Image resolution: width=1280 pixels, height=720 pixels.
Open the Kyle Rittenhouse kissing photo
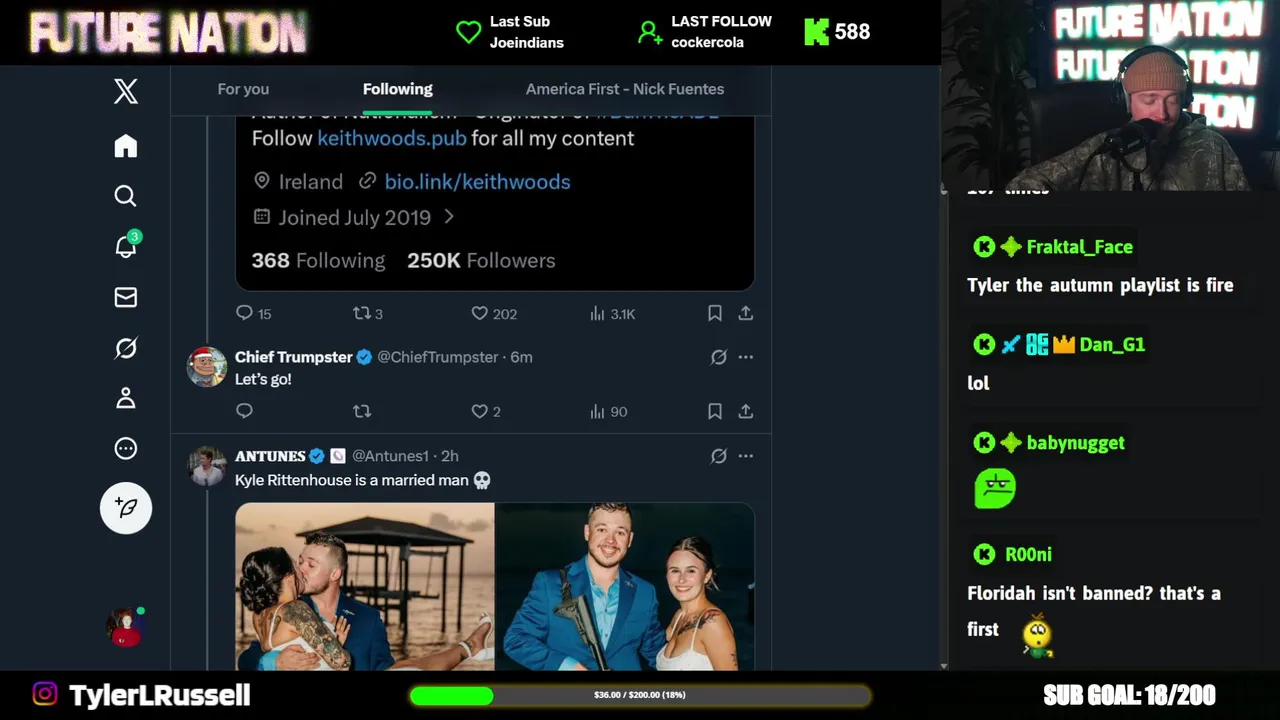pyautogui.click(x=365, y=586)
